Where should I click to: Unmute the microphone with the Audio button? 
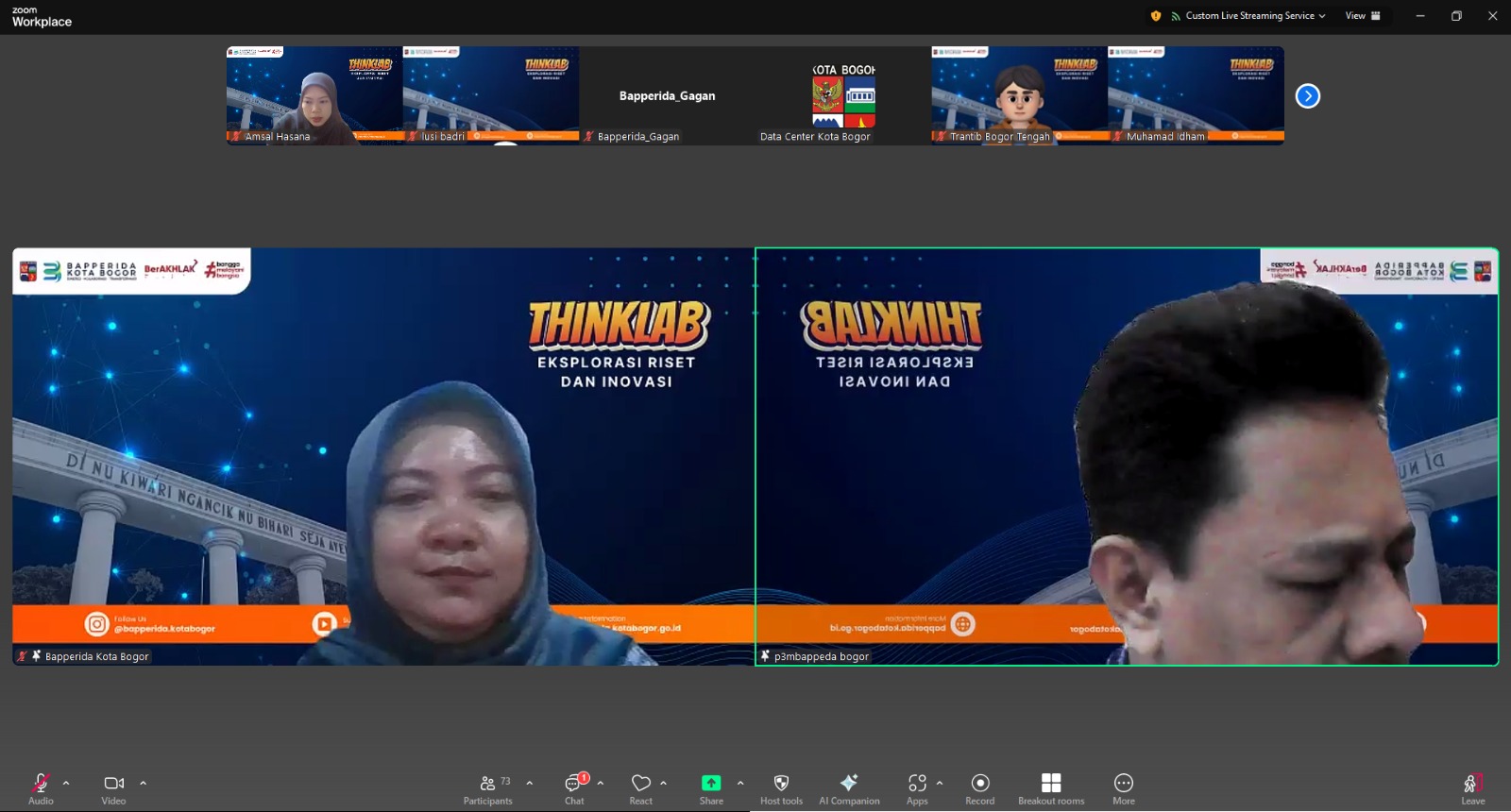(41, 787)
